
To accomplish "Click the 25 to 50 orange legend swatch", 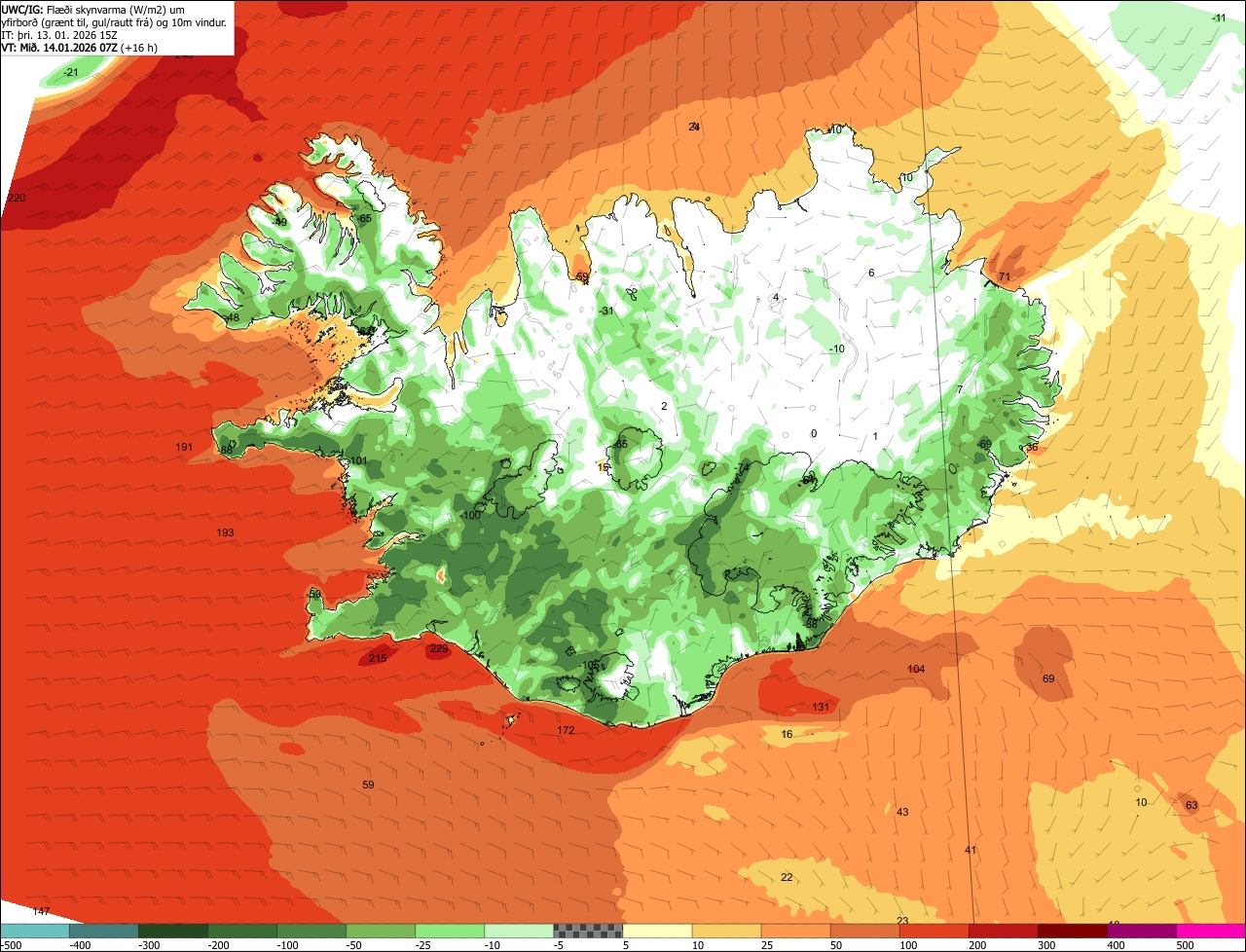I will click(x=795, y=931).
